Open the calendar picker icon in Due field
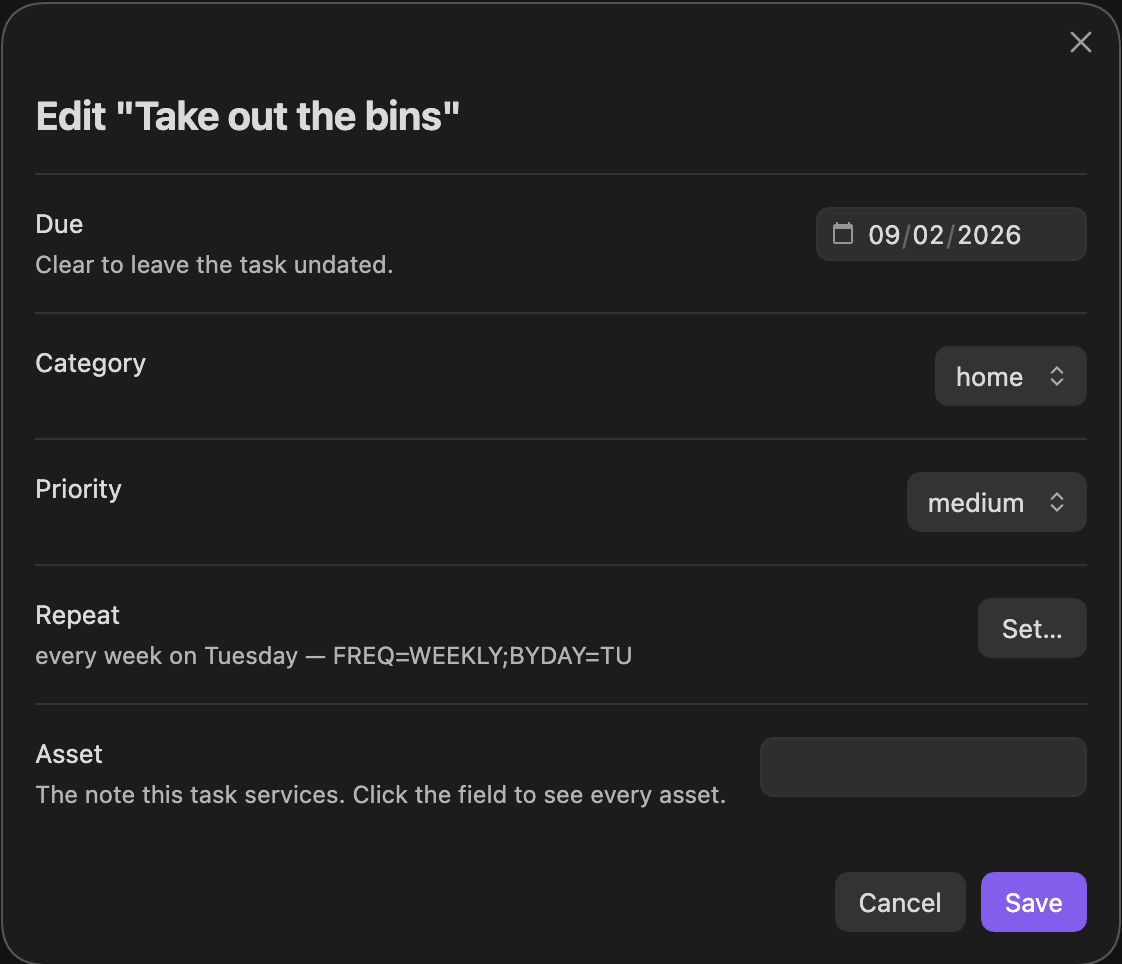1122x964 pixels. (843, 234)
